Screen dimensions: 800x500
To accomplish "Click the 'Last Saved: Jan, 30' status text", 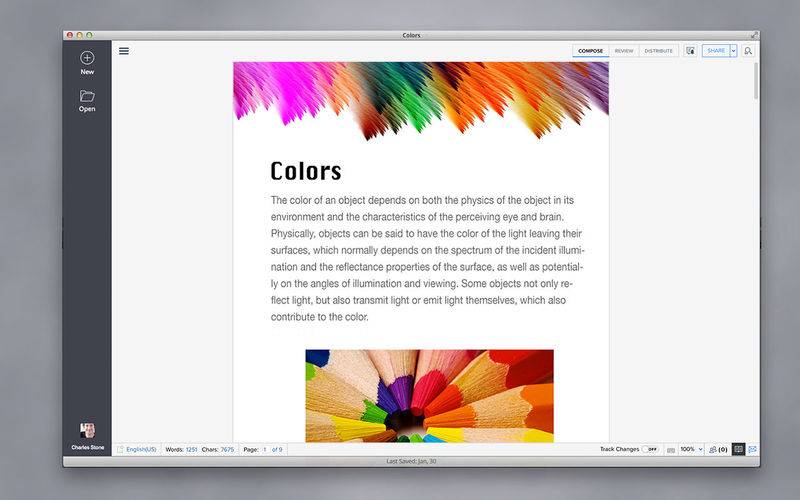I will point(411,461).
